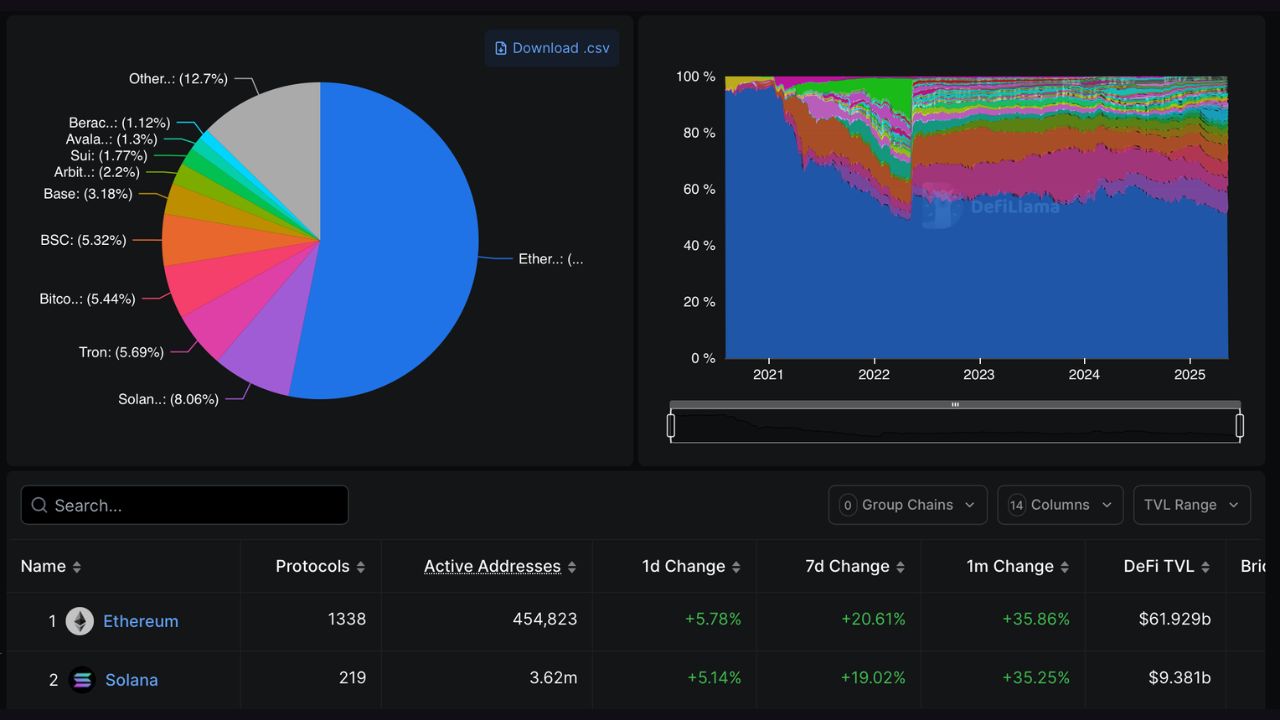This screenshot has height=720, width=1280.
Task: Click the top grip bar of the range slider
Action: coord(955,405)
